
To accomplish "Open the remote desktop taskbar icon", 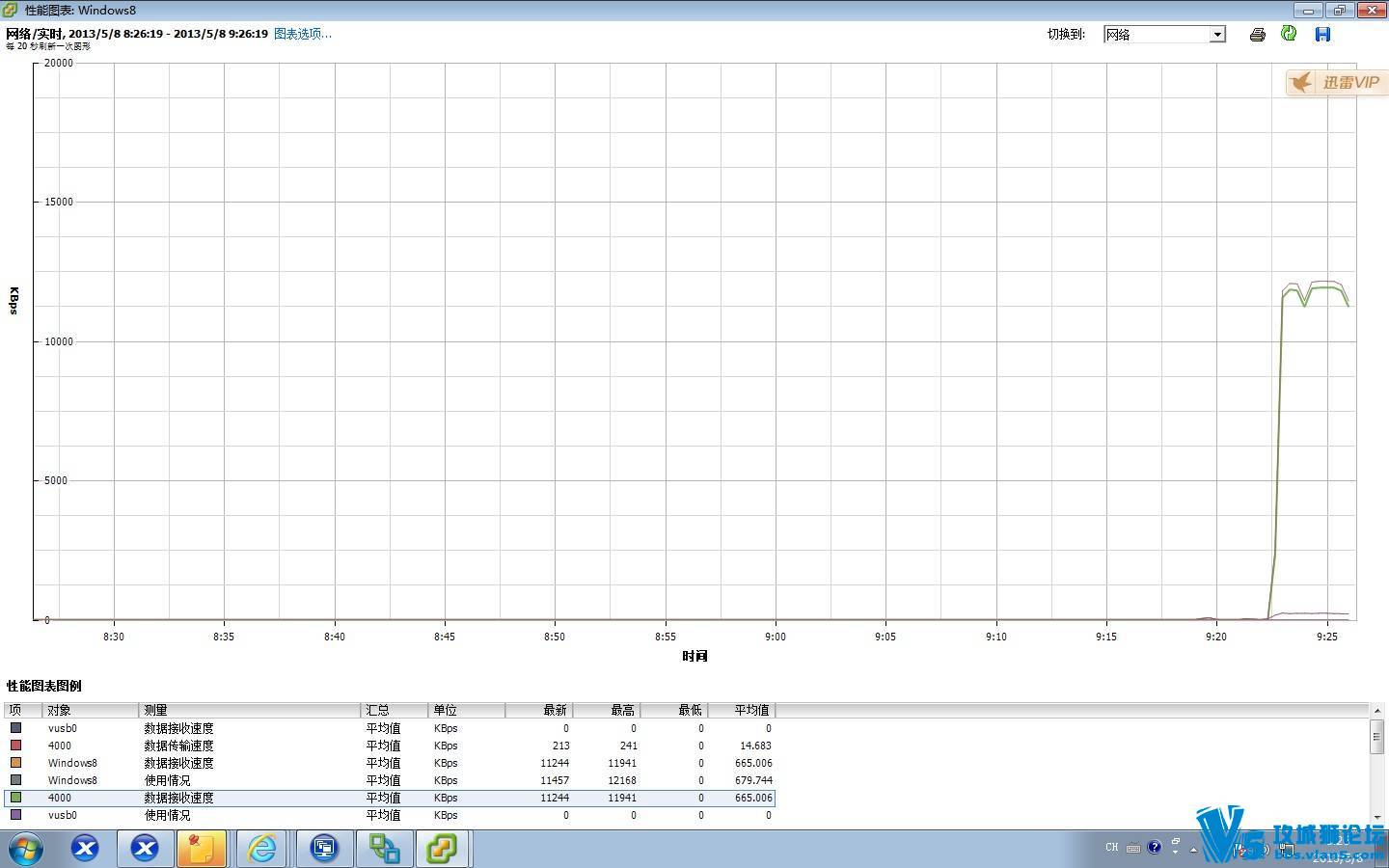I will (323, 849).
